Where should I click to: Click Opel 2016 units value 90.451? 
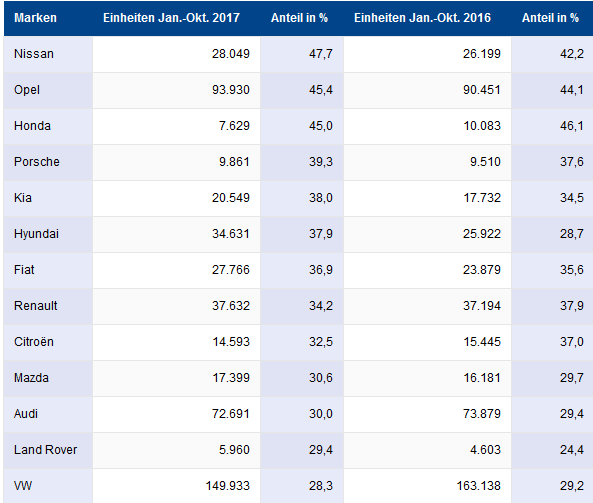pyautogui.click(x=482, y=90)
